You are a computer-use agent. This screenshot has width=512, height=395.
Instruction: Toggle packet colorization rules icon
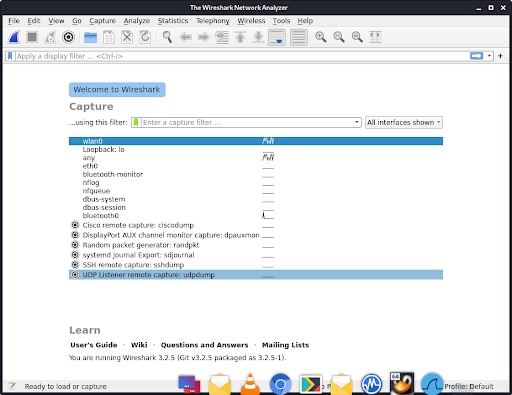tap(299, 37)
